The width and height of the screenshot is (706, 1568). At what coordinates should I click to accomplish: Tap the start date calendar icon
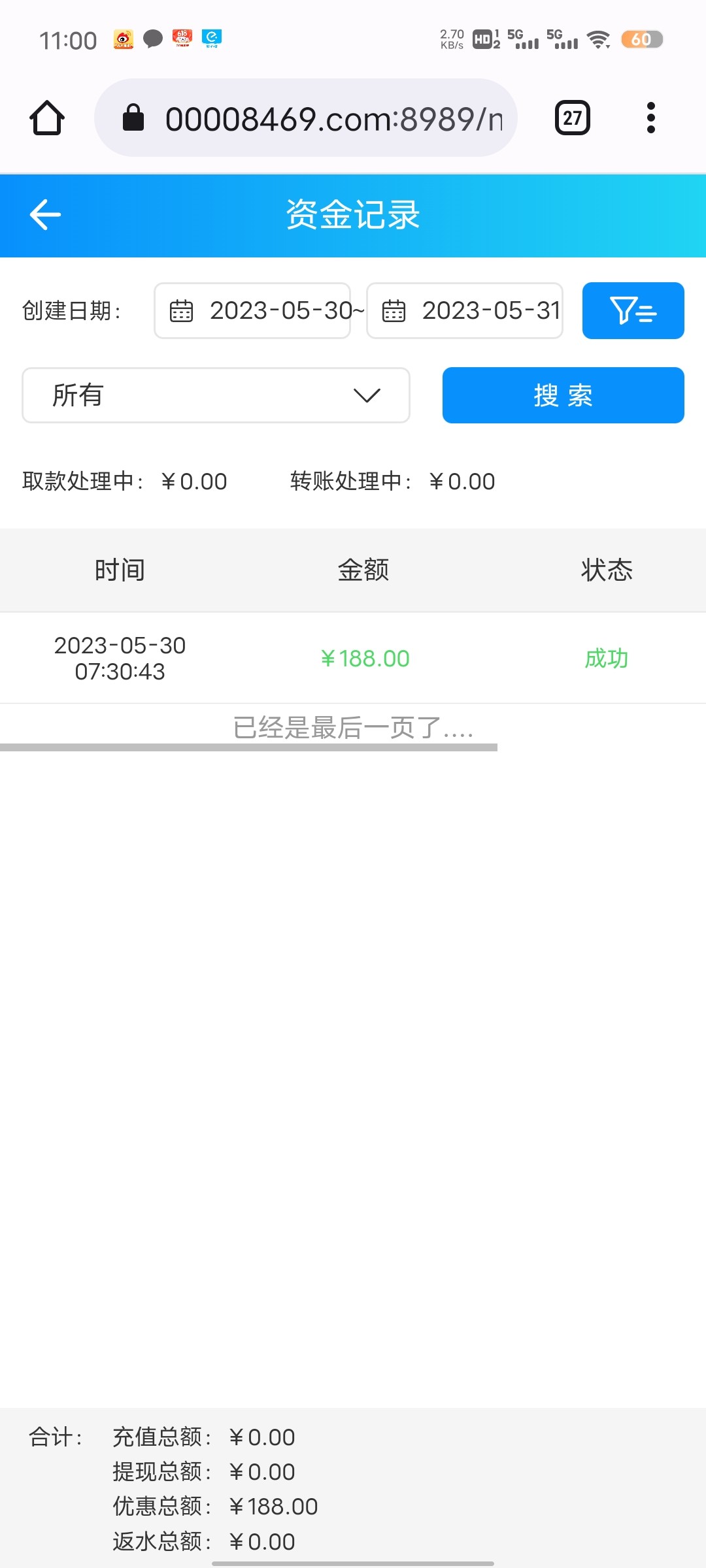(181, 311)
